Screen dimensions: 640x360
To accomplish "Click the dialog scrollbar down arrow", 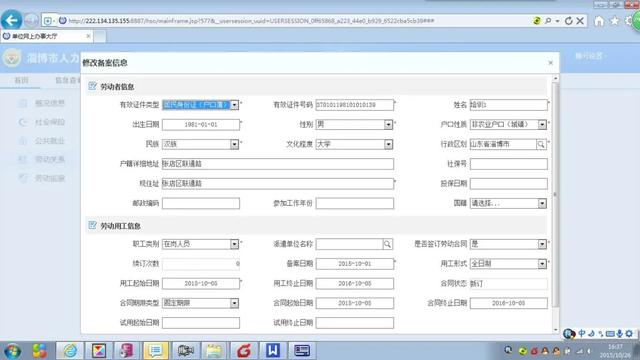I will point(555,330).
